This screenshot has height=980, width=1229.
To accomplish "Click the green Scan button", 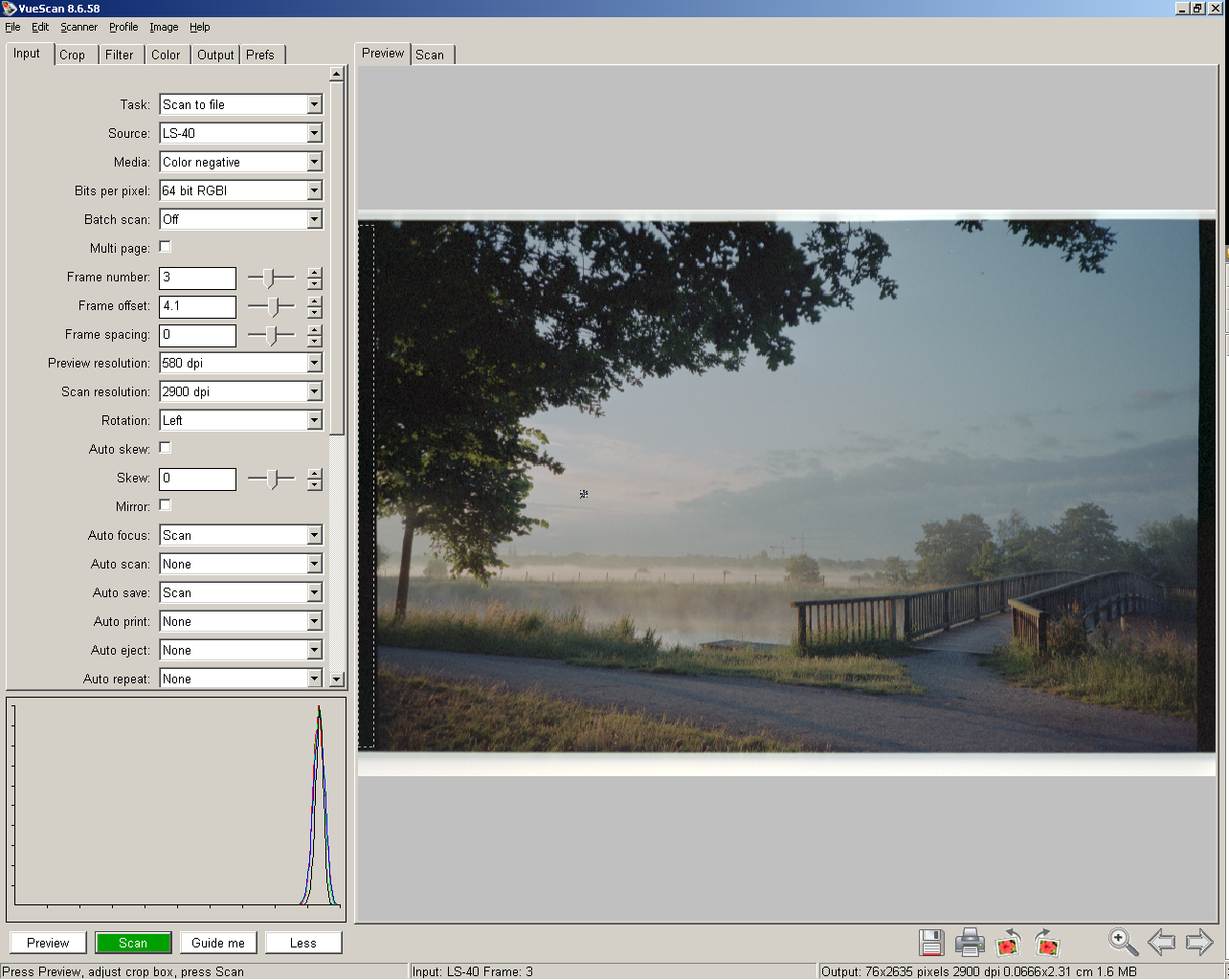I will coord(133,943).
